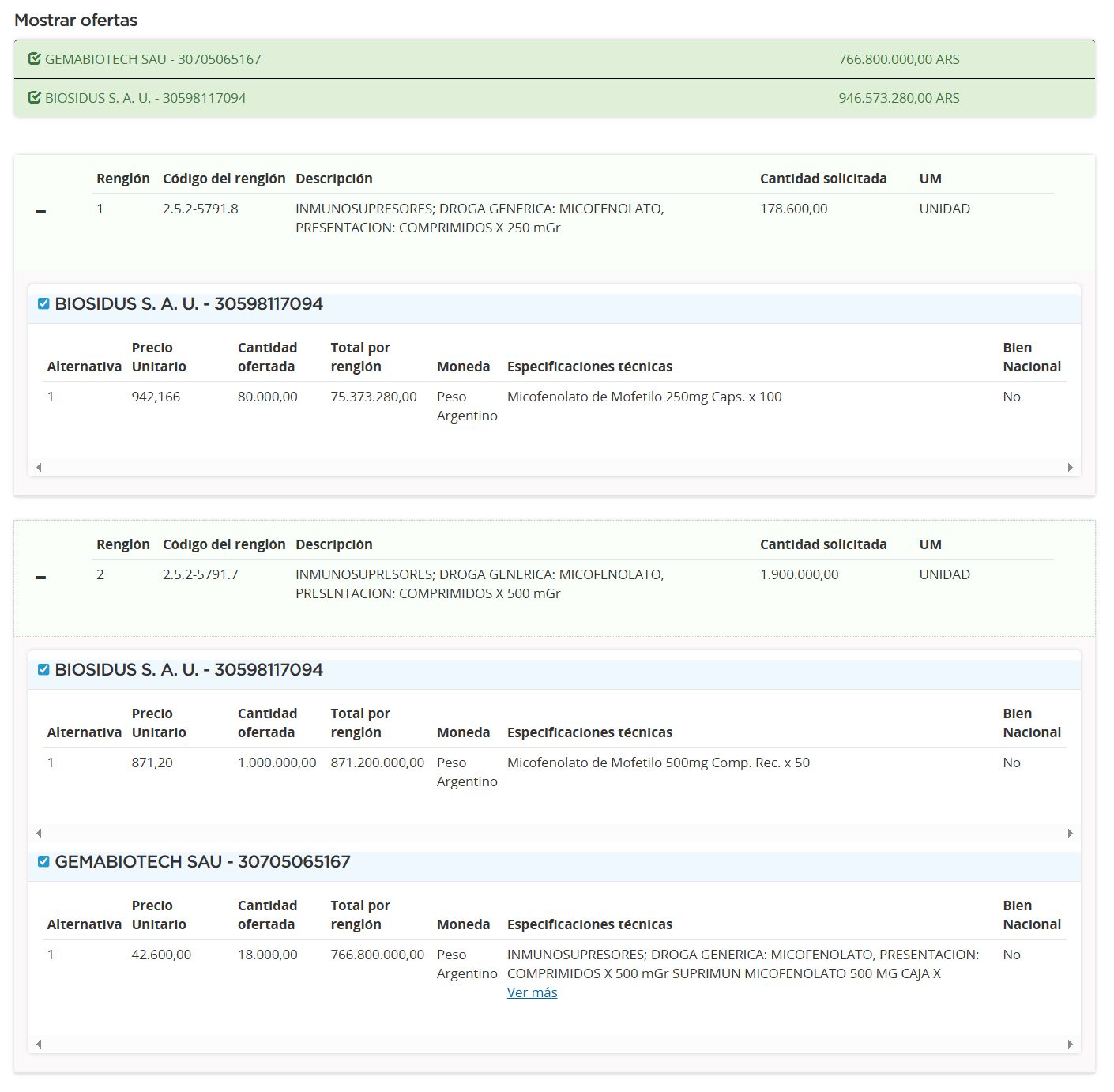Click the GEMABIOTECH SAU - 30705065167 section title

(x=202, y=862)
